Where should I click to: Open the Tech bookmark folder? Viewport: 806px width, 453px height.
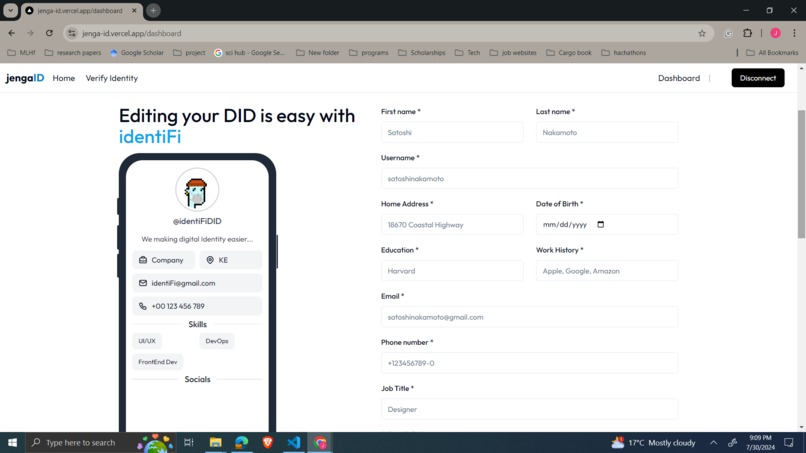[467, 52]
